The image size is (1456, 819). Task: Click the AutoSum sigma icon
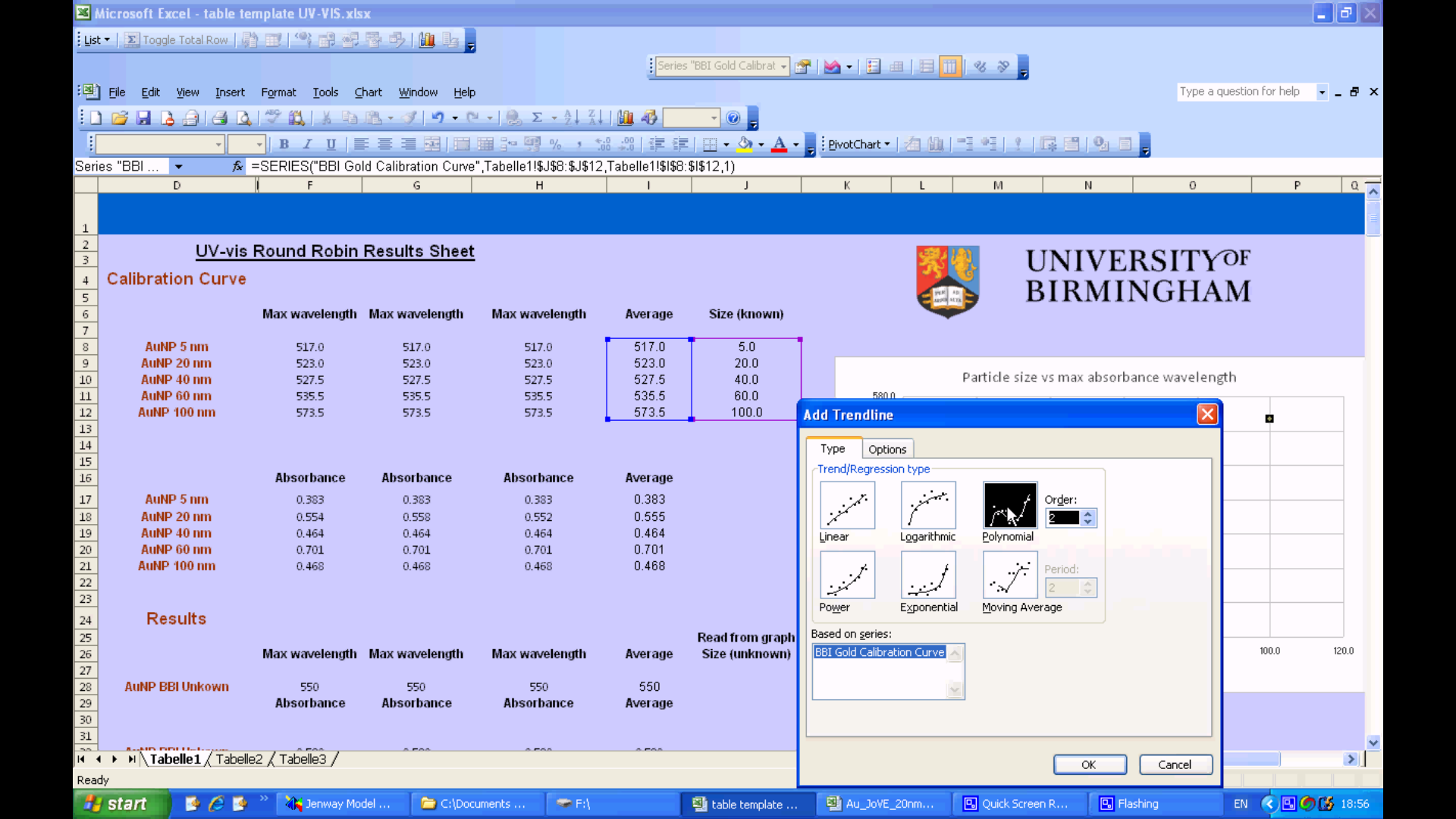538,118
